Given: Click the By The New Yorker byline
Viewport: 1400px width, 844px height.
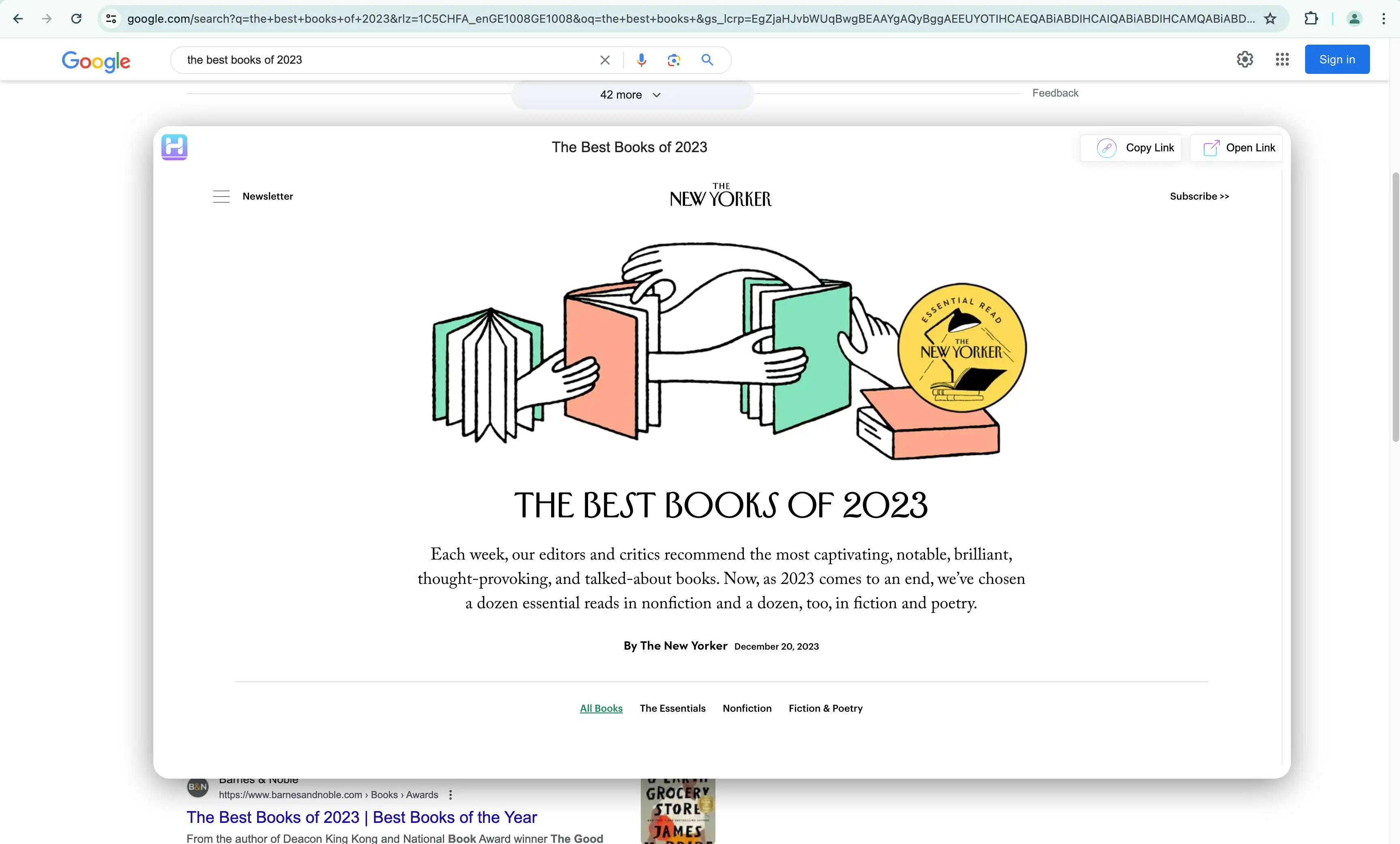Looking at the screenshot, I should 676,646.
